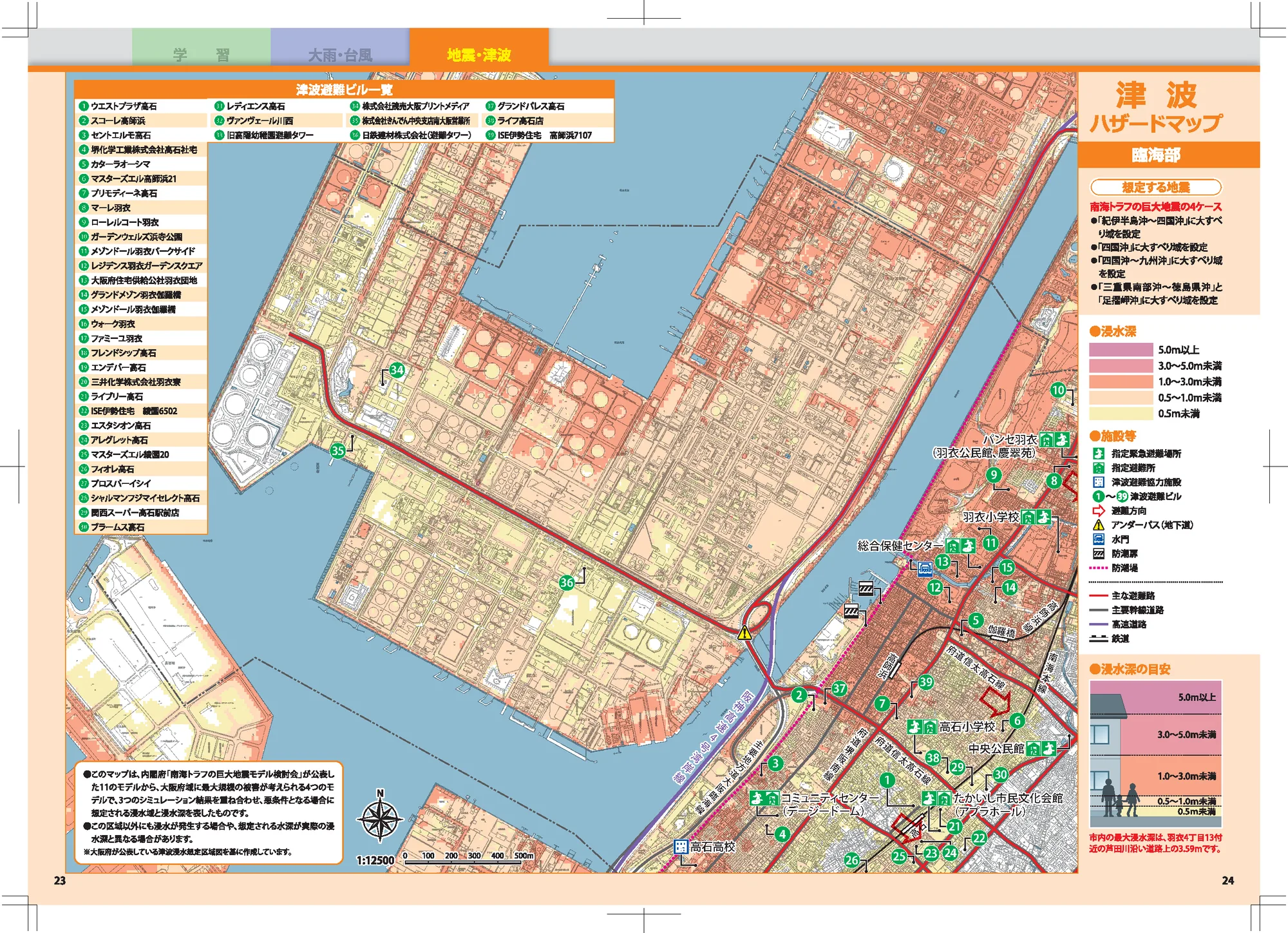Click the green map marker numbered 37
Screen dimensions: 1288x933
(x=839, y=688)
